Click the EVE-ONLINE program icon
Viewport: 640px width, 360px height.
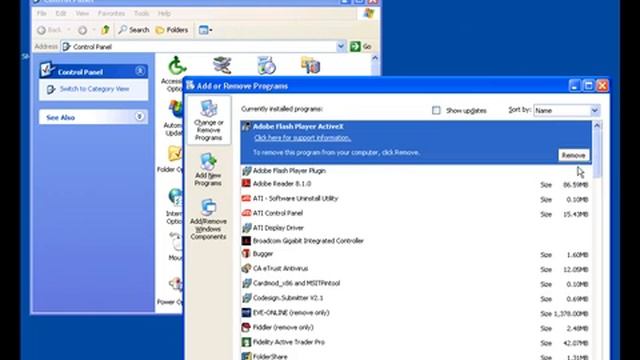(x=246, y=313)
